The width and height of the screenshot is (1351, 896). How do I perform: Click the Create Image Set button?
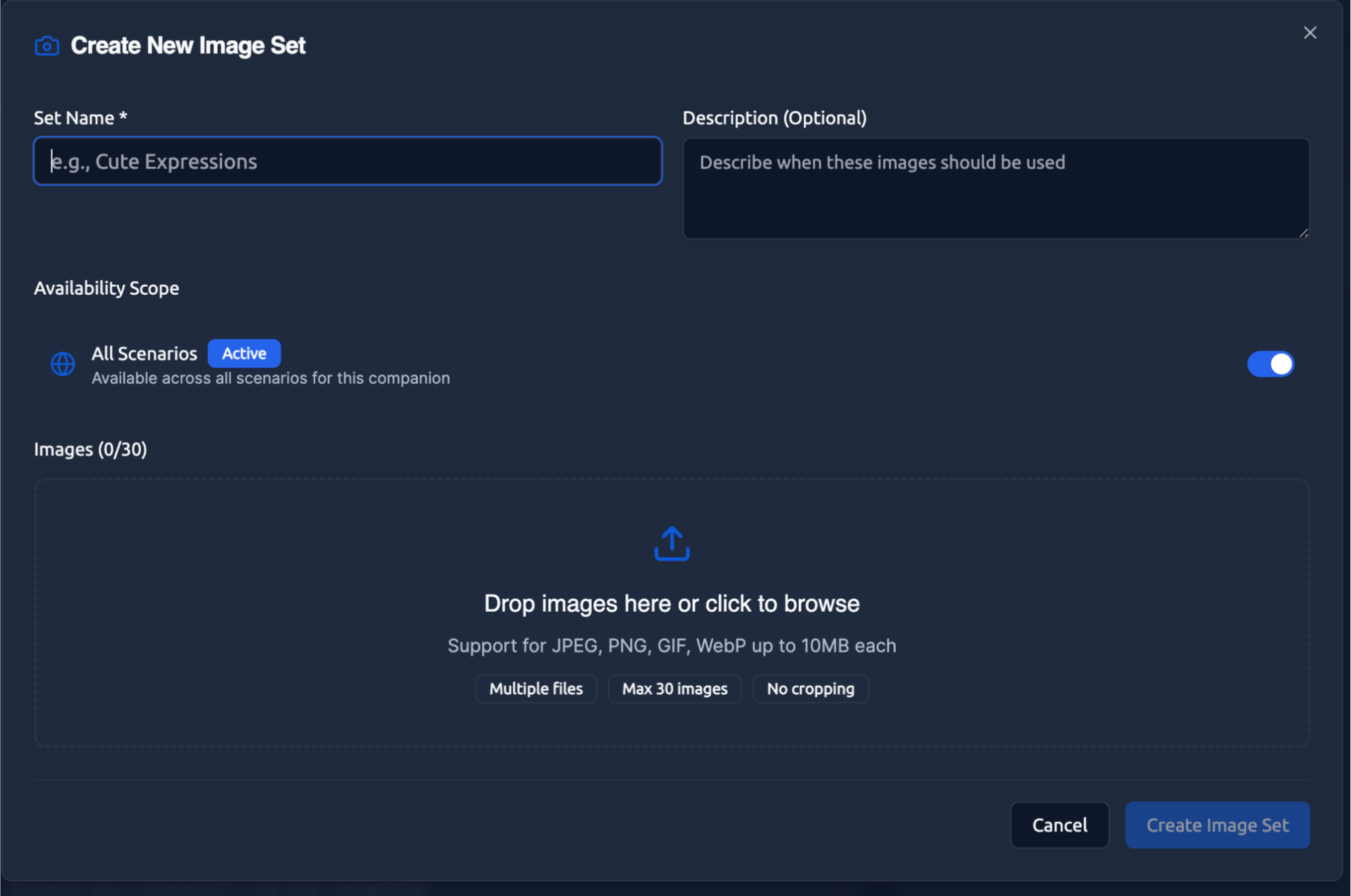click(1217, 825)
